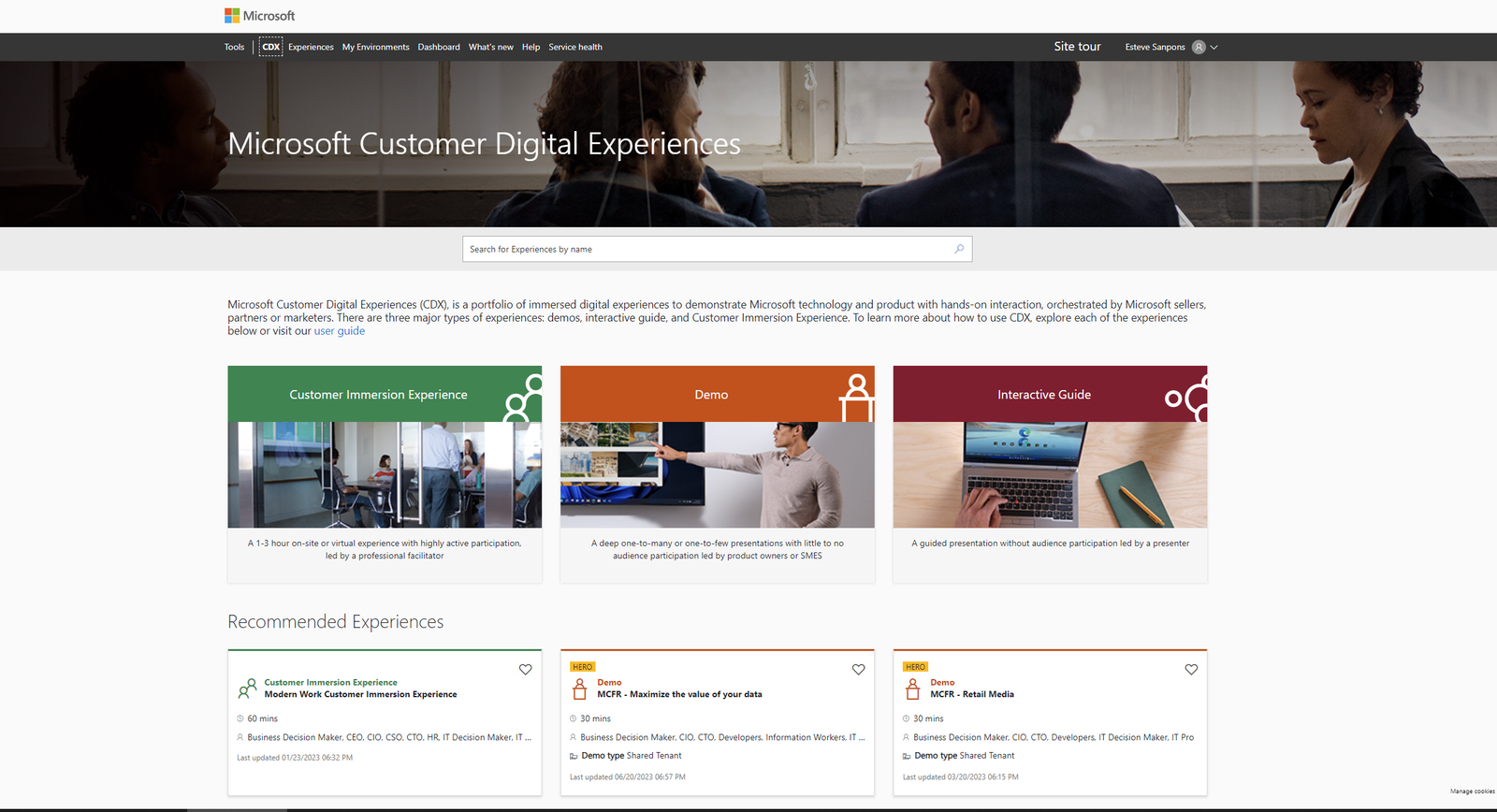Click the Search for Experiences by name field

pyautogui.click(x=718, y=249)
